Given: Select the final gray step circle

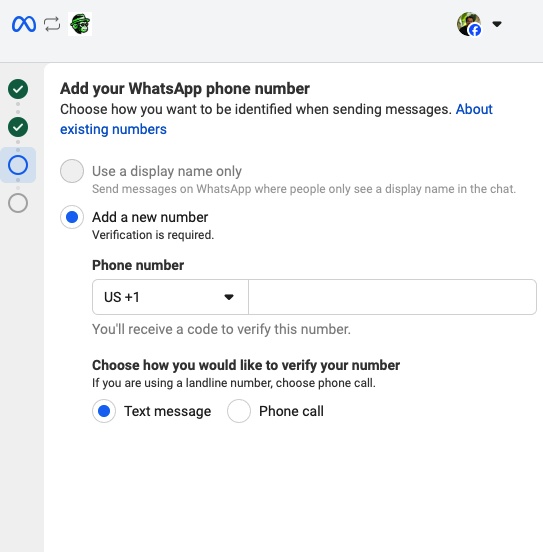Looking at the screenshot, I should [x=18, y=203].
